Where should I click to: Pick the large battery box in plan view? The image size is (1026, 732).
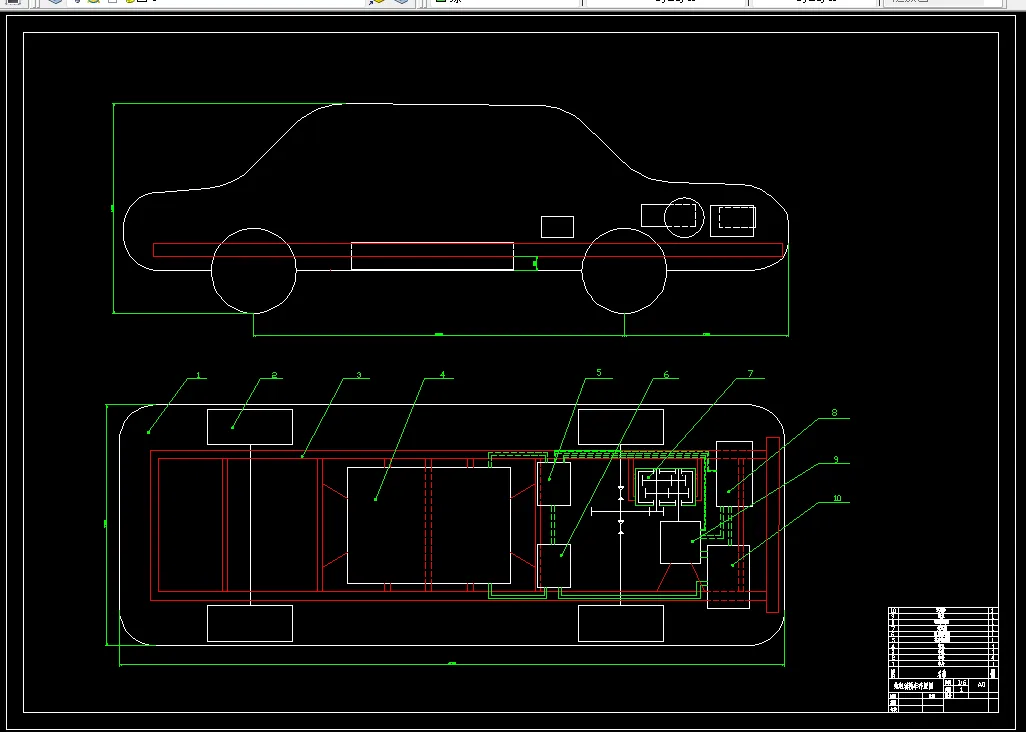pos(429,525)
